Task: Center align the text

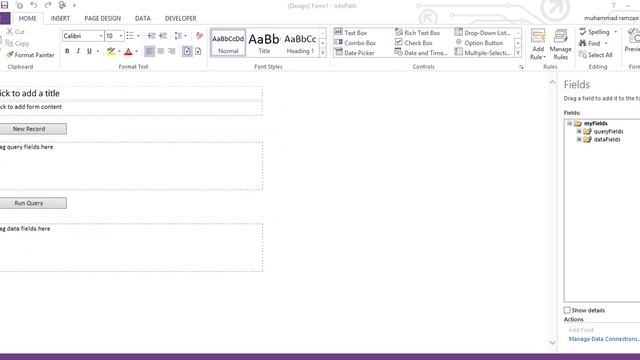Action: 161,51
